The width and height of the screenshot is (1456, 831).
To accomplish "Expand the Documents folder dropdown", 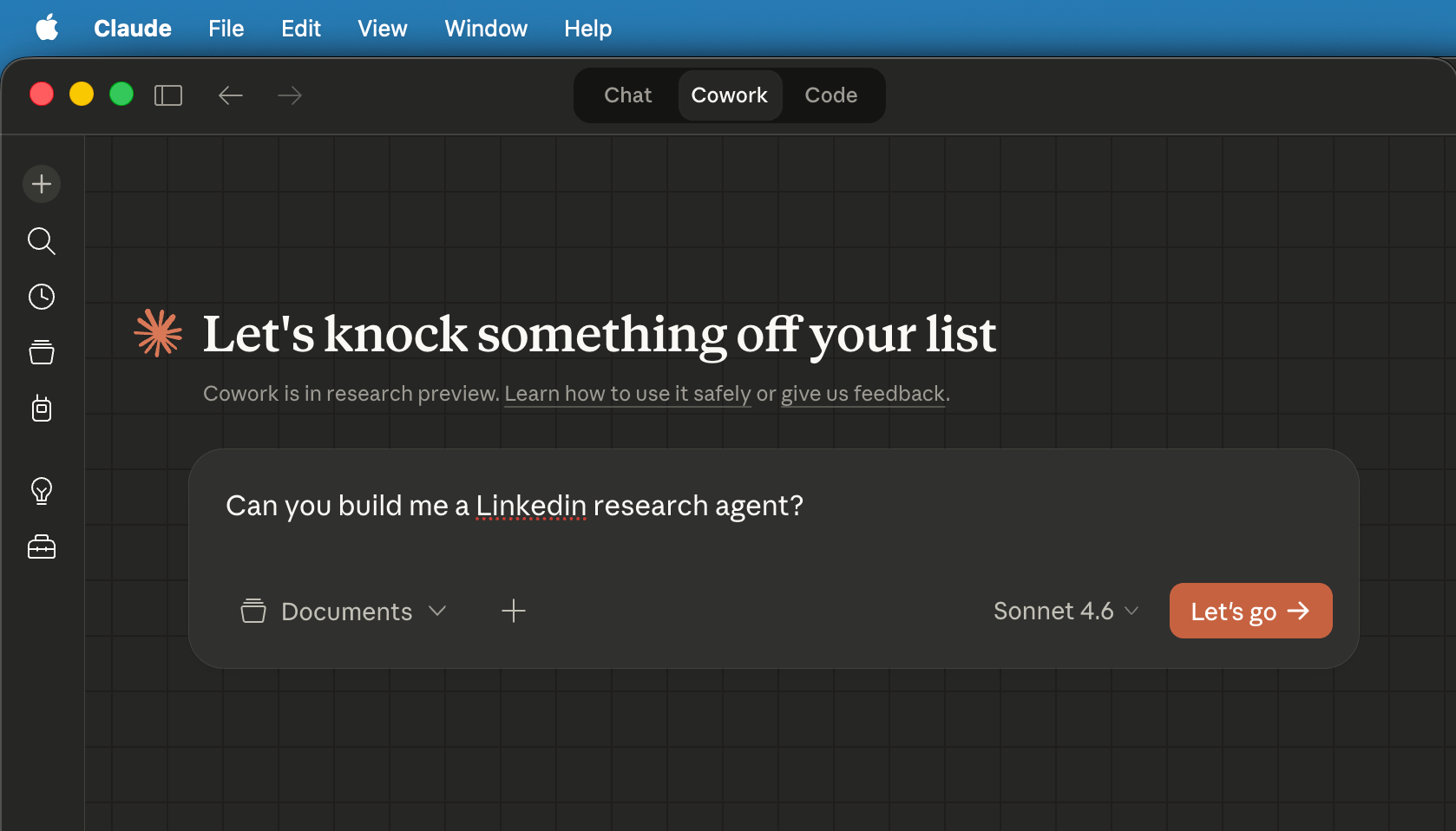I will click(x=344, y=612).
